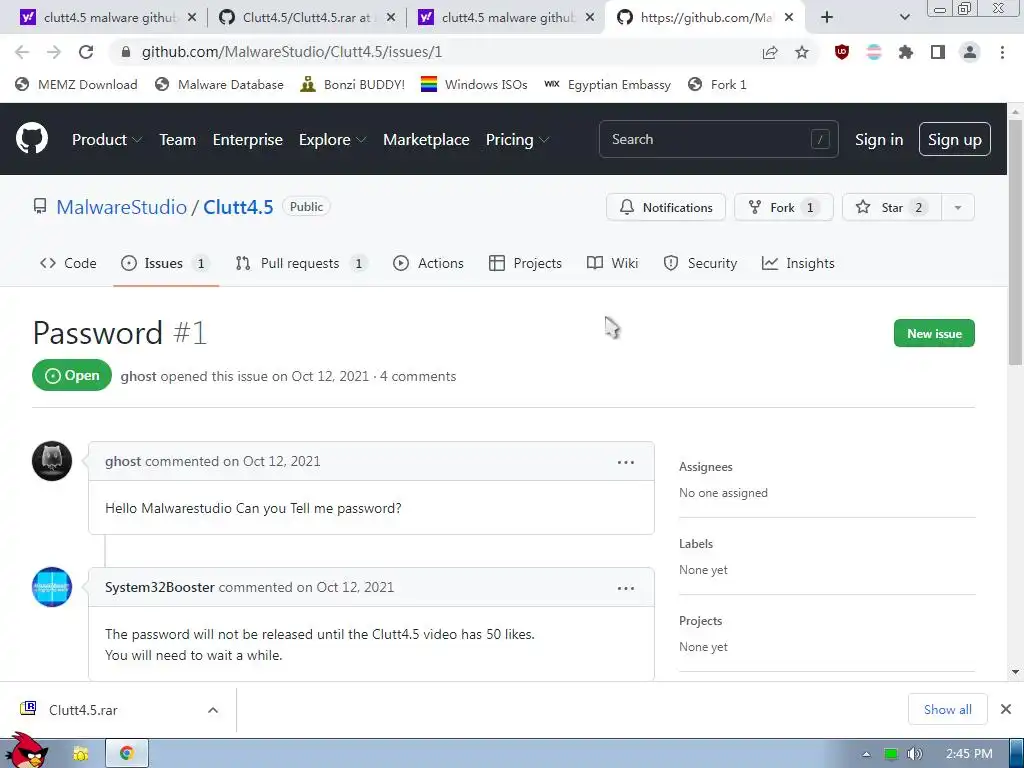Open System32Booster's avatar image
This screenshot has height=768, width=1024.
click(x=52, y=587)
